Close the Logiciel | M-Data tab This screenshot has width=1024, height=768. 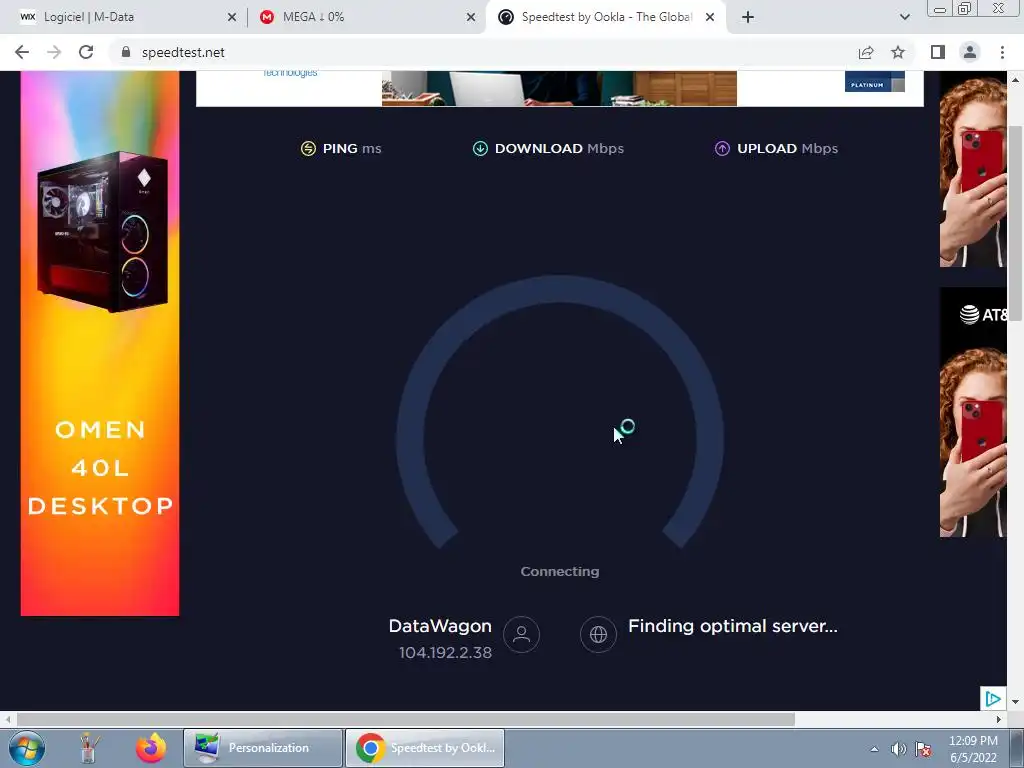point(232,17)
